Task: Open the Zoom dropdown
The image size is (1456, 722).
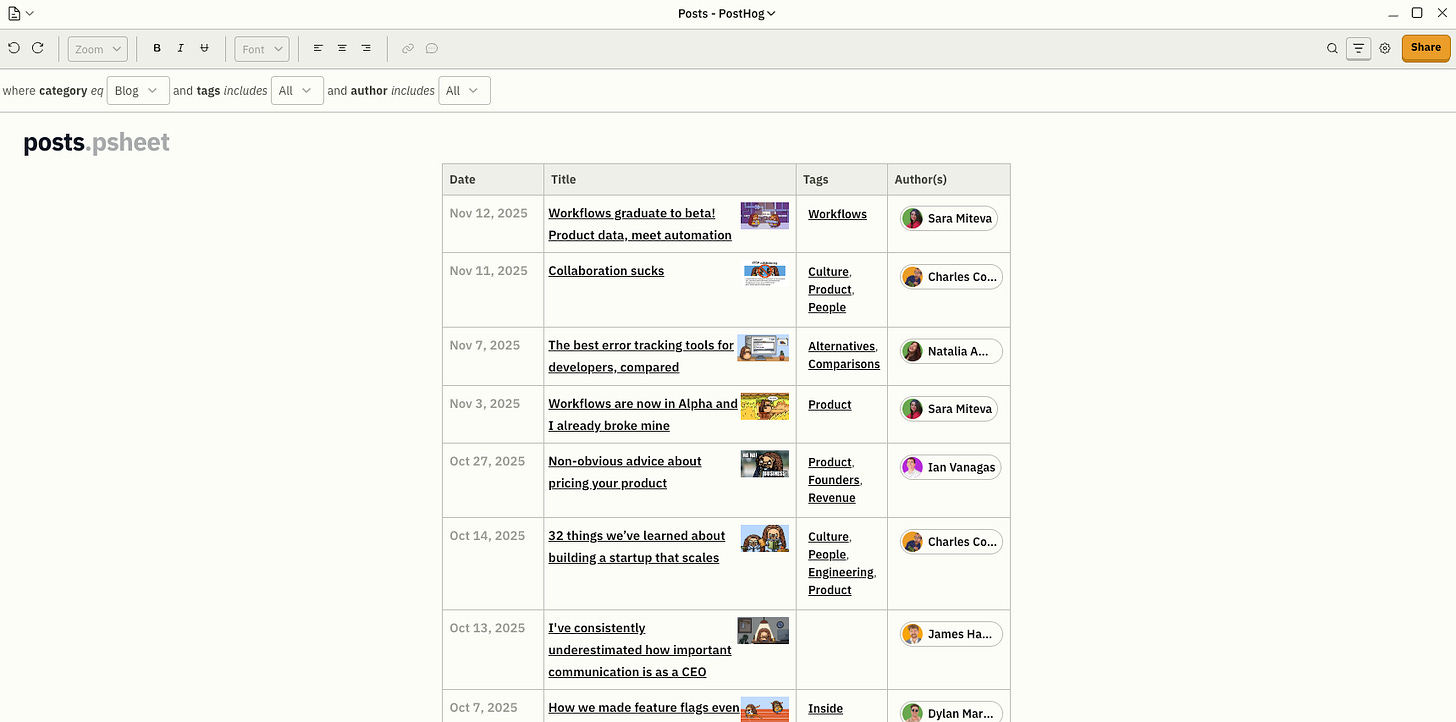Action: pyautogui.click(x=97, y=49)
